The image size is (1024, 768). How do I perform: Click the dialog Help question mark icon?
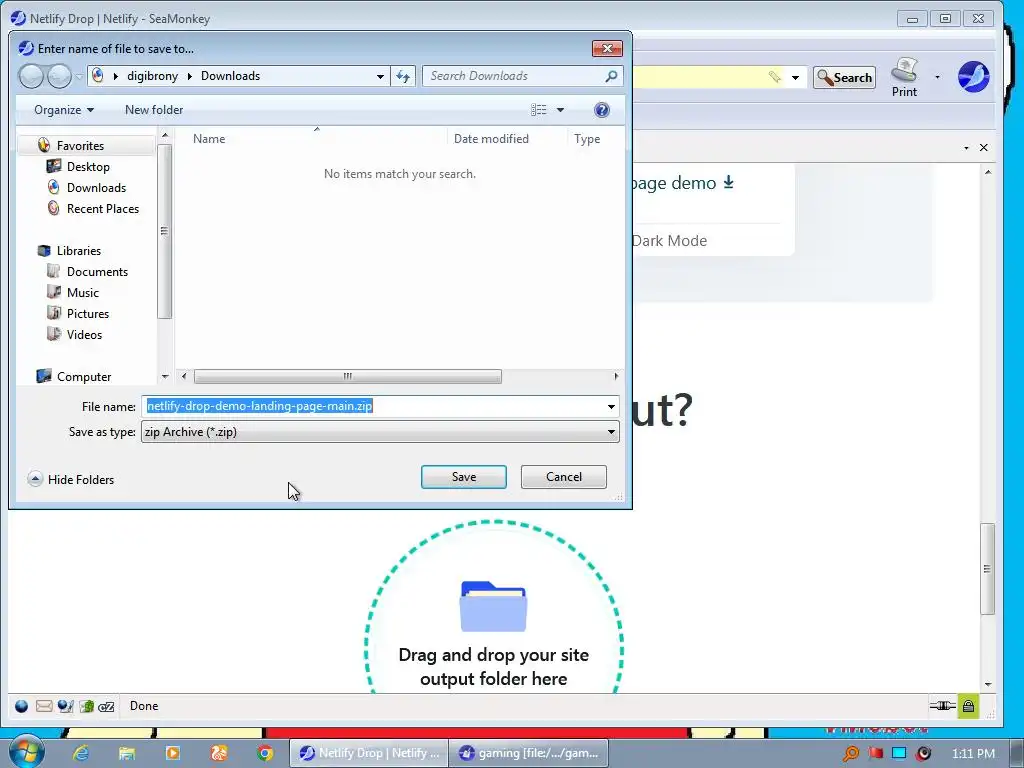(x=601, y=110)
